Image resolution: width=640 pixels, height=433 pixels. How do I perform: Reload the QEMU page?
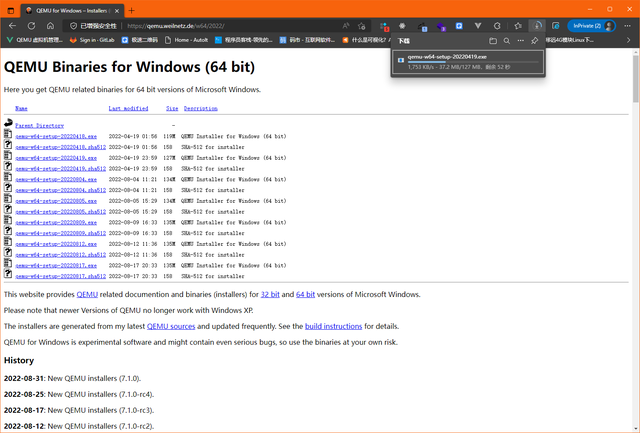[31, 26]
